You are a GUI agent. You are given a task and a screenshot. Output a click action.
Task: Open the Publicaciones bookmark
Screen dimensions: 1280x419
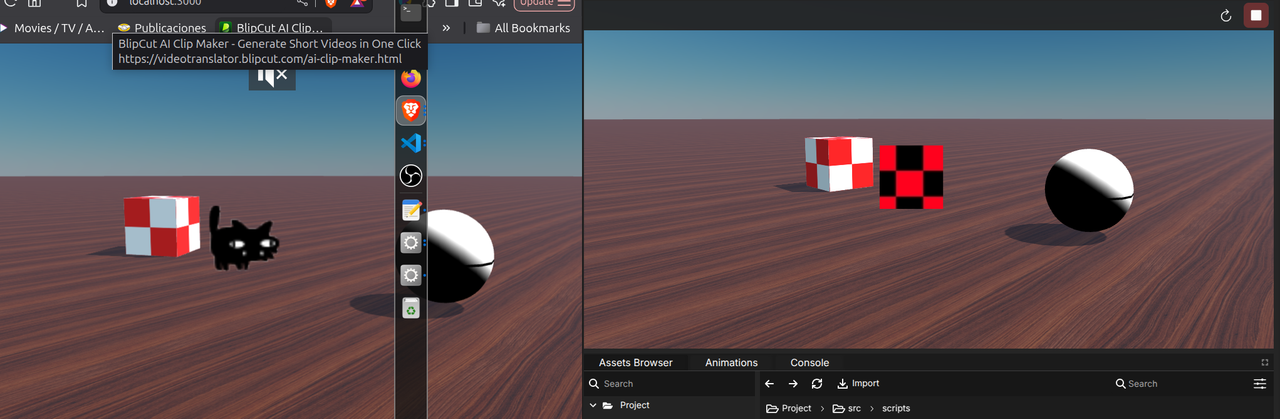pyautogui.click(x=162, y=28)
